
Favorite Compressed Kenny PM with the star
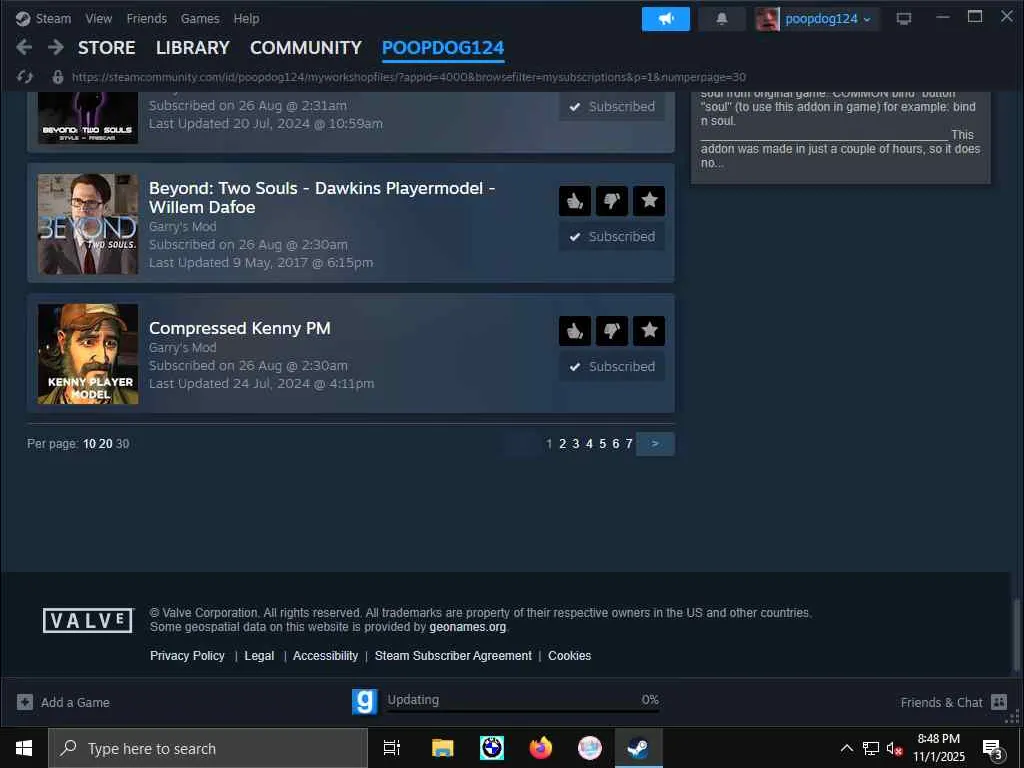[649, 330]
